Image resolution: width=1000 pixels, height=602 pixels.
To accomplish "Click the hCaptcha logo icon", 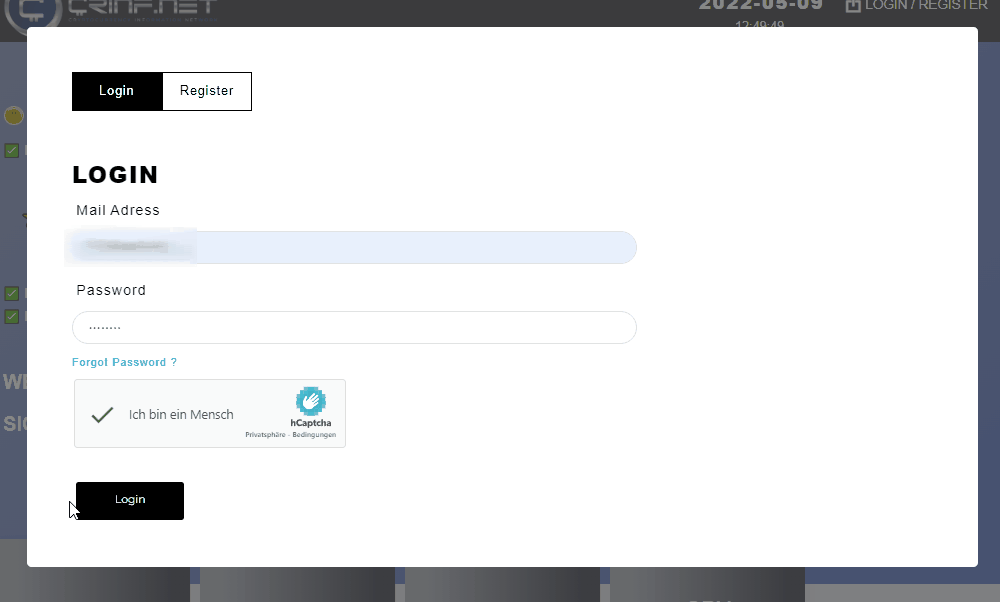I will click(311, 401).
